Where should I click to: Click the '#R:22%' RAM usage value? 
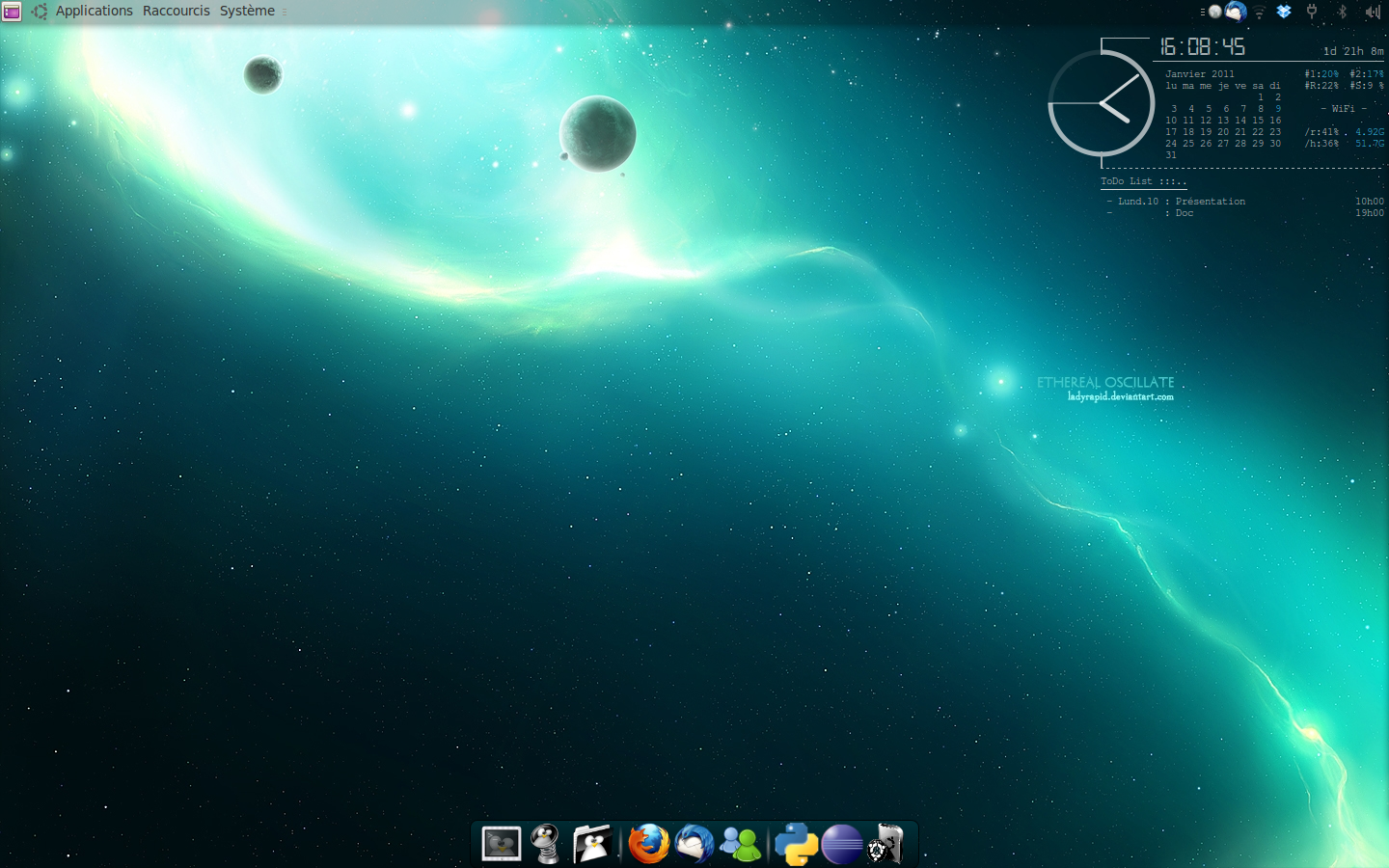coord(1321,86)
